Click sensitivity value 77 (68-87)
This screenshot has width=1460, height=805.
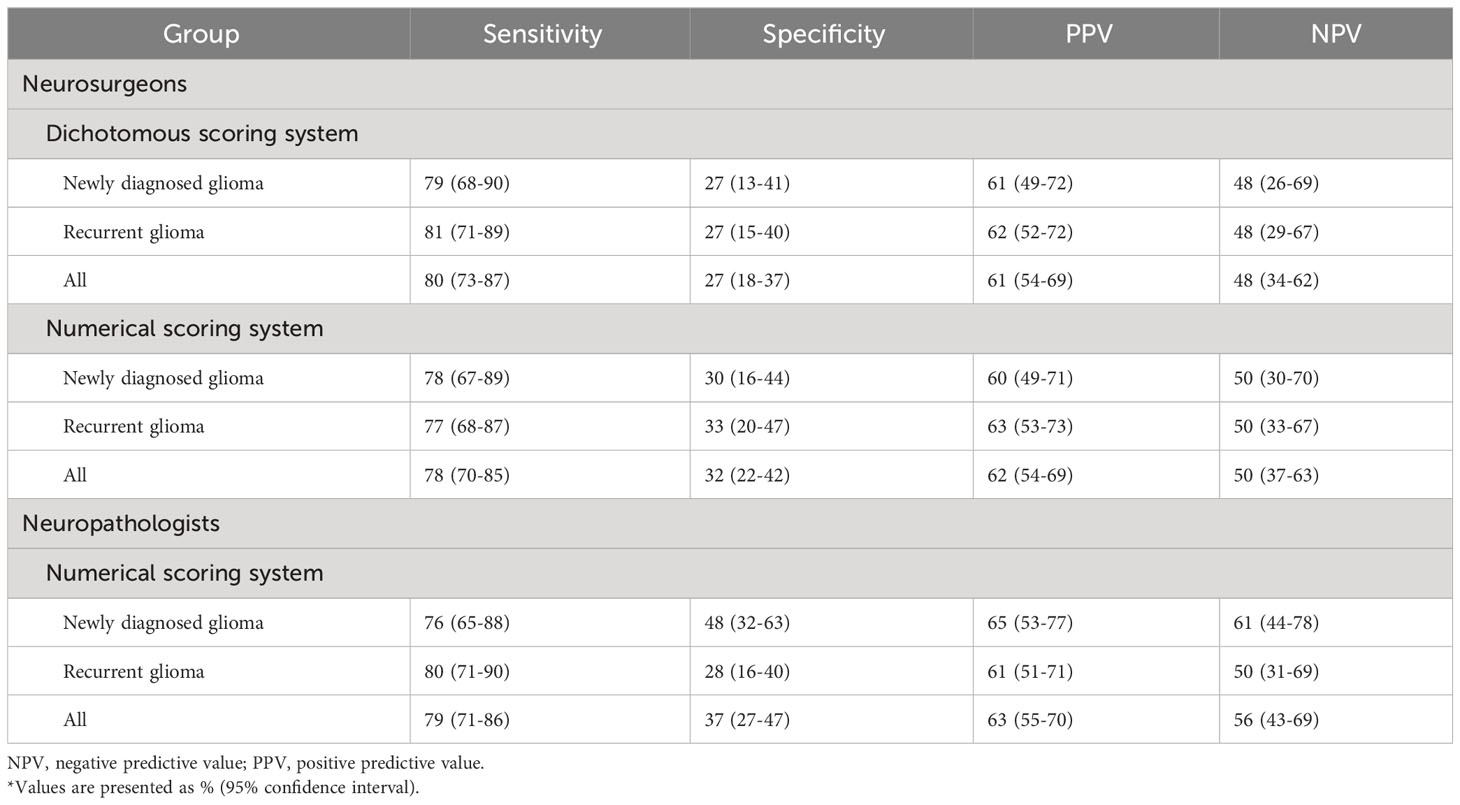[x=467, y=426]
